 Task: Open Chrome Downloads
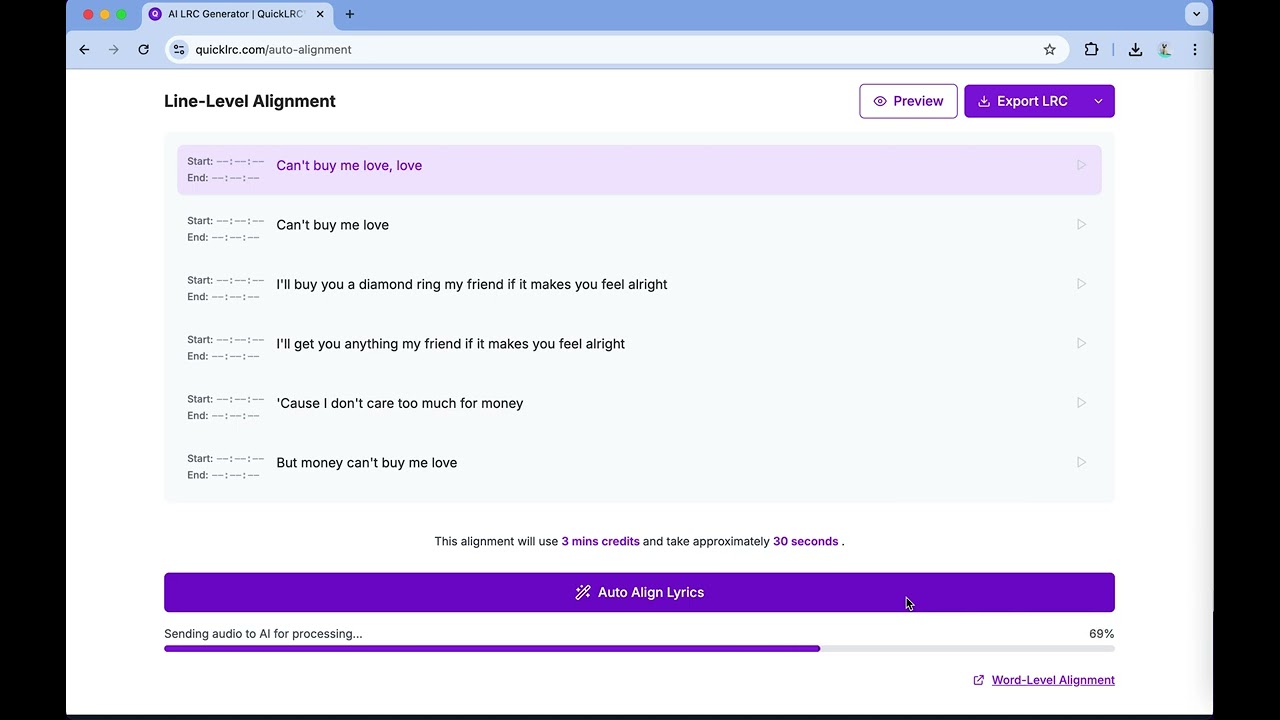point(1135,49)
